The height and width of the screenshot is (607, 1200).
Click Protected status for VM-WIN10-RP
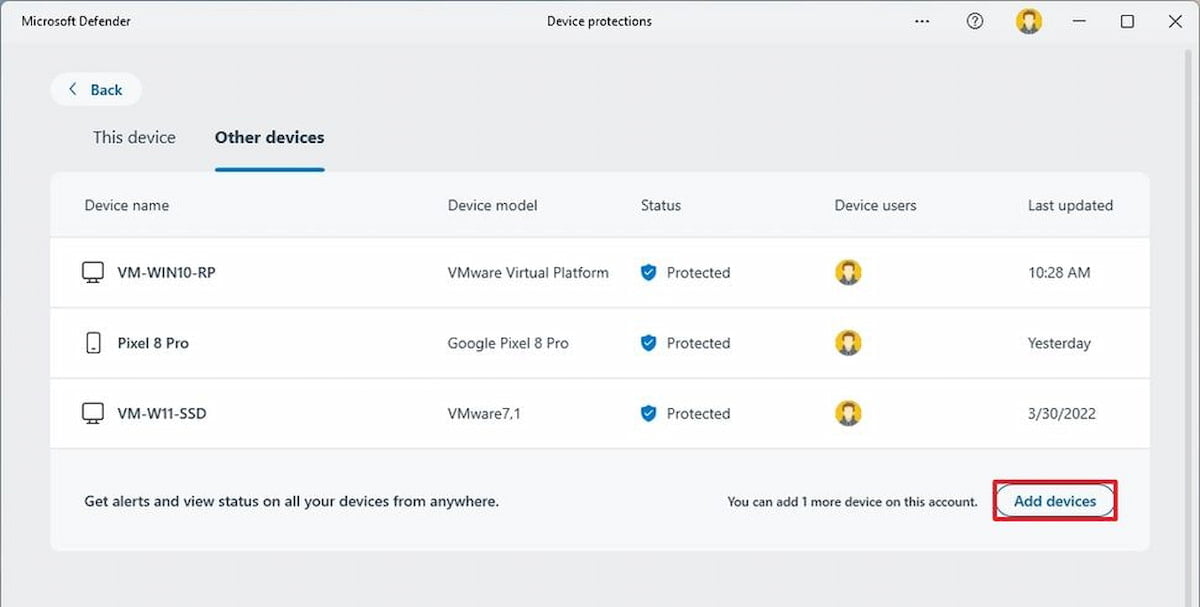pos(698,273)
